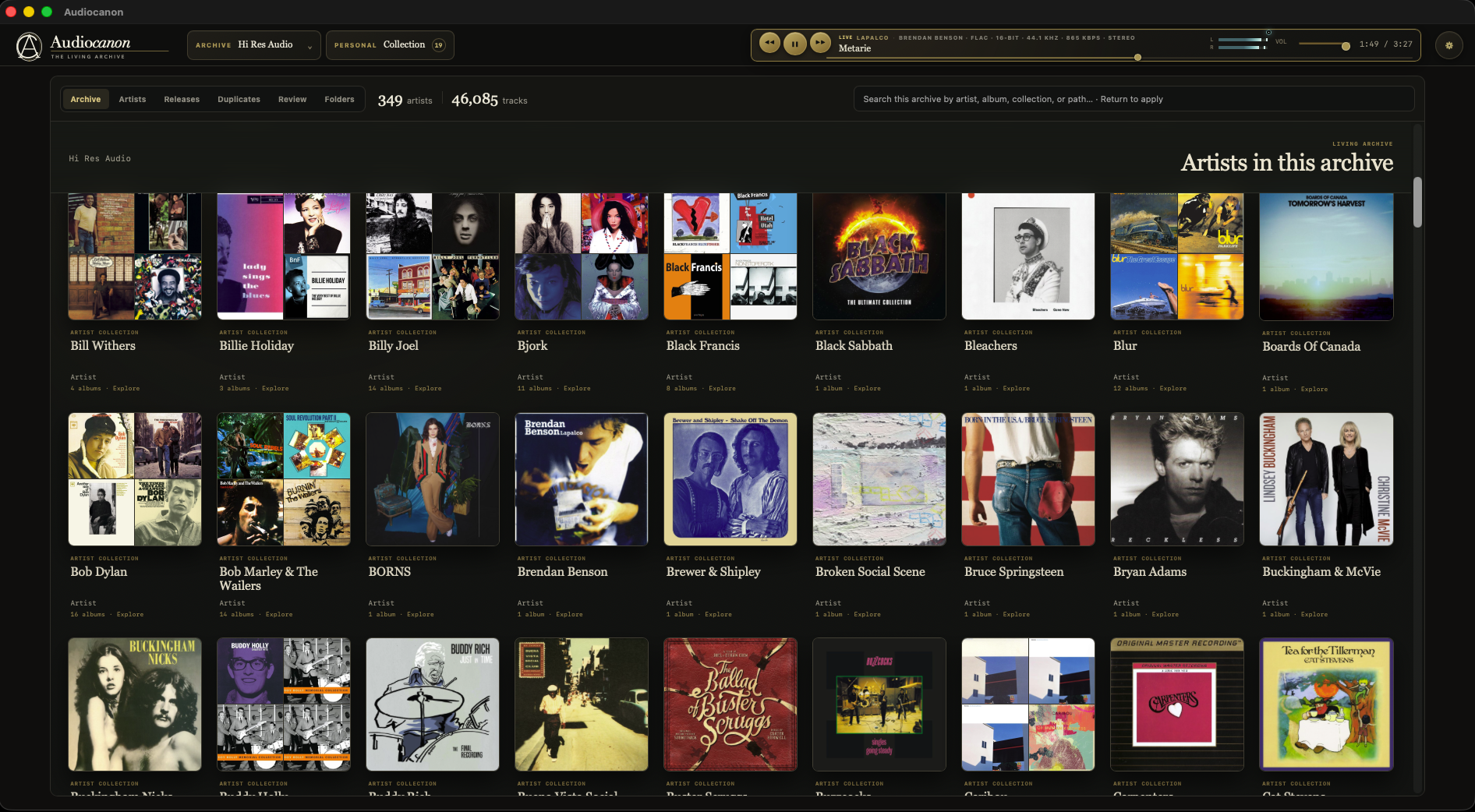Viewport: 1475px width, 812px height.
Task: Click the vertical scrollbar thumb
Action: point(1417,202)
